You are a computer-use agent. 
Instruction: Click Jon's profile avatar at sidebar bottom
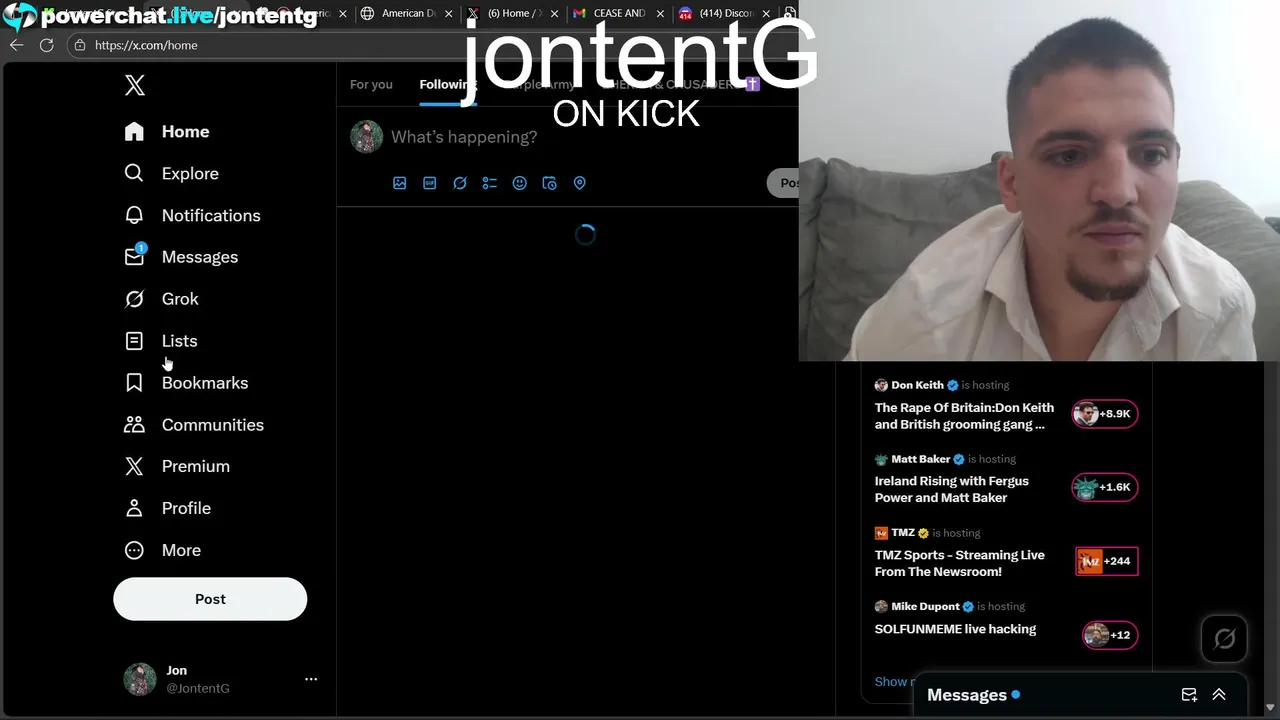[x=140, y=679]
